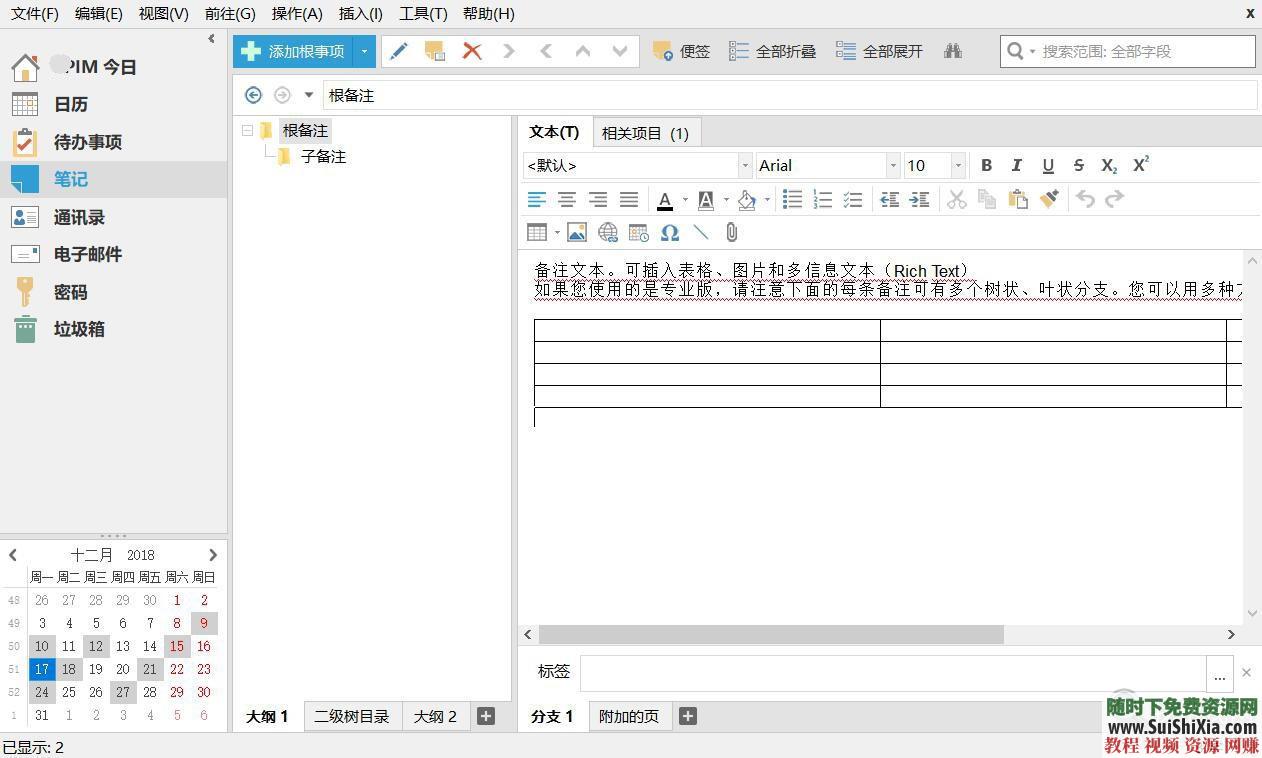Open the 密码 passwords module

pyautogui.click(x=70, y=292)
